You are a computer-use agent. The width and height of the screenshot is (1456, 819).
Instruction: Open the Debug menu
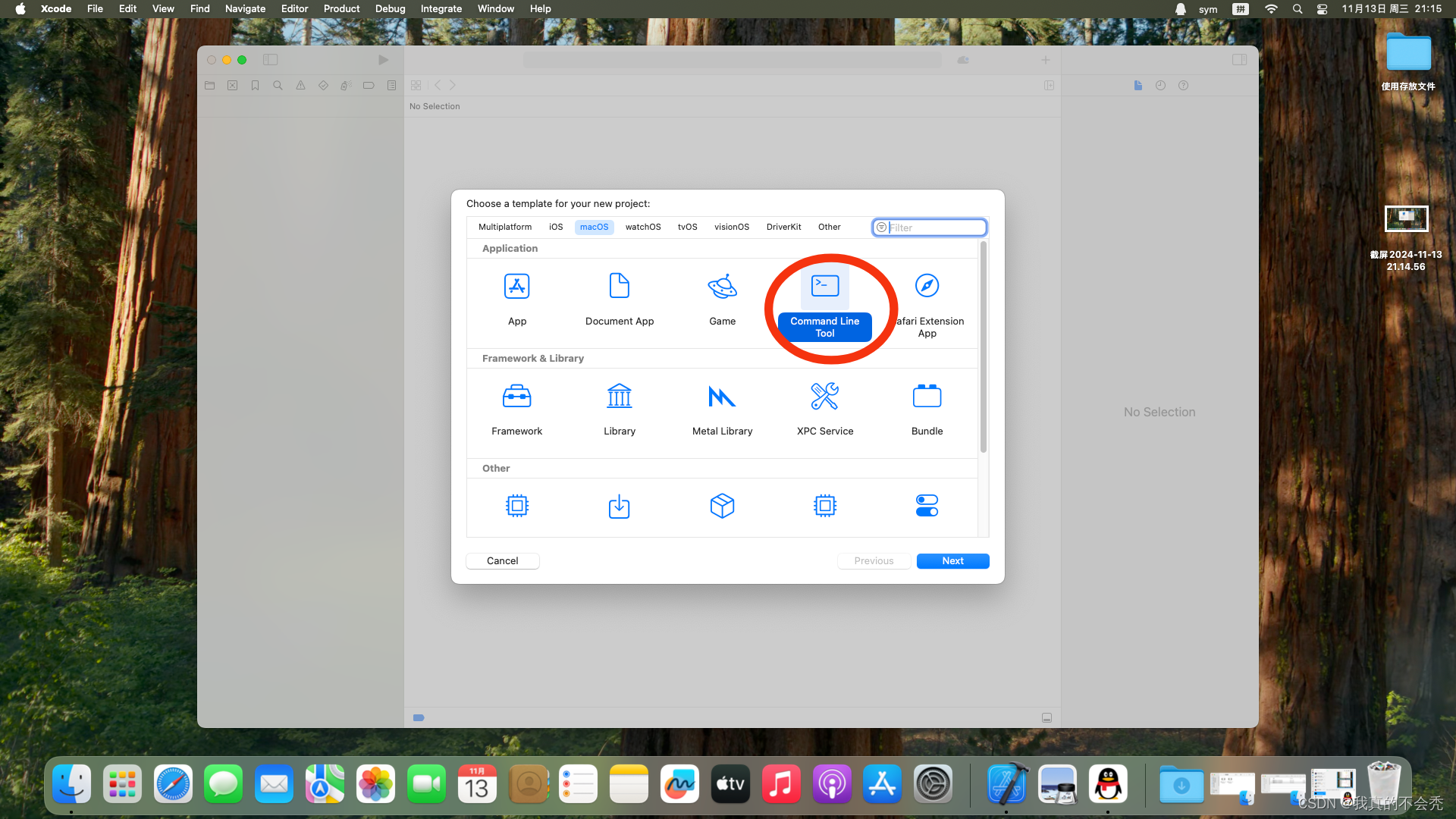pyautogui.click(x=391, y=9)
